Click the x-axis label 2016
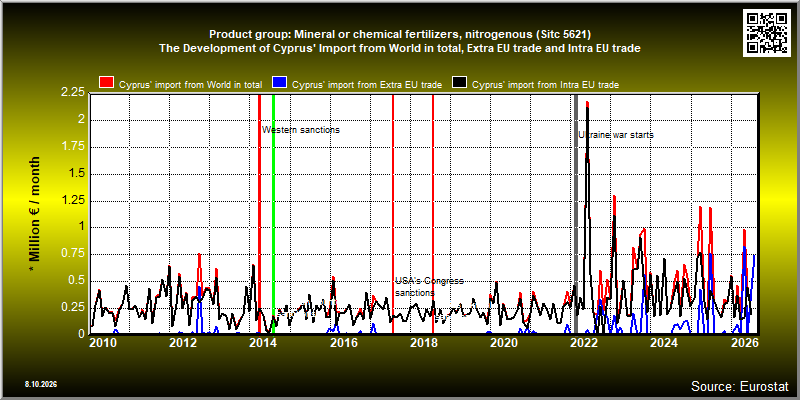 pos(343,342)
